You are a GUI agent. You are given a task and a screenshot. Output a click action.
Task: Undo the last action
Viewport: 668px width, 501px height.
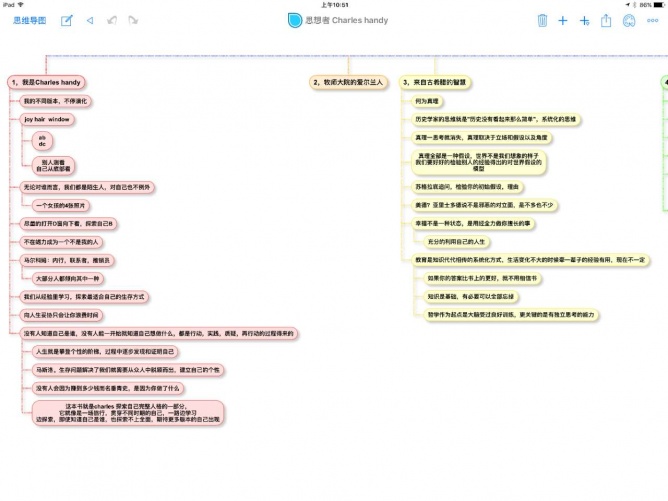tap(112, 20)
